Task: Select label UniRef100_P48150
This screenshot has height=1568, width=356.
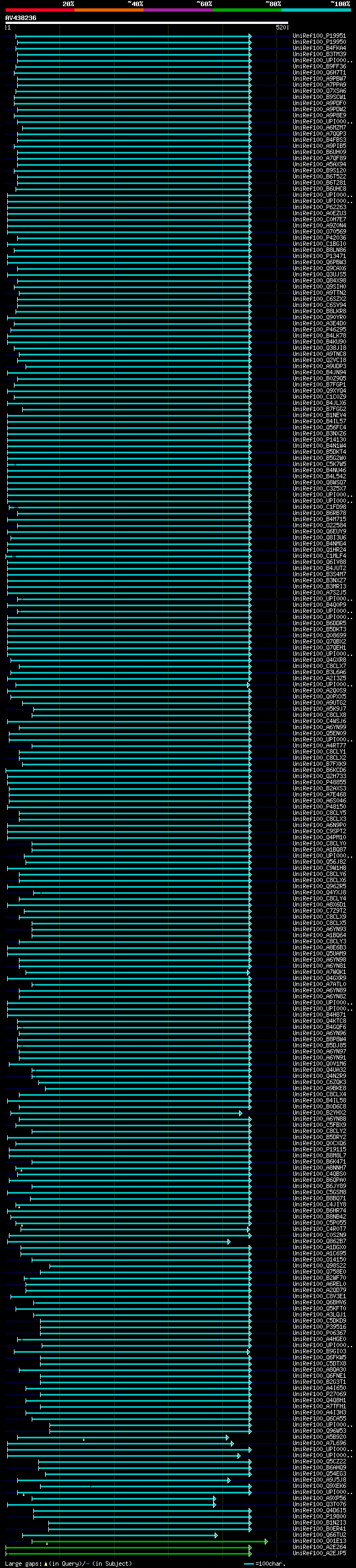Action: pyautogui.click(x=319, y=807)
